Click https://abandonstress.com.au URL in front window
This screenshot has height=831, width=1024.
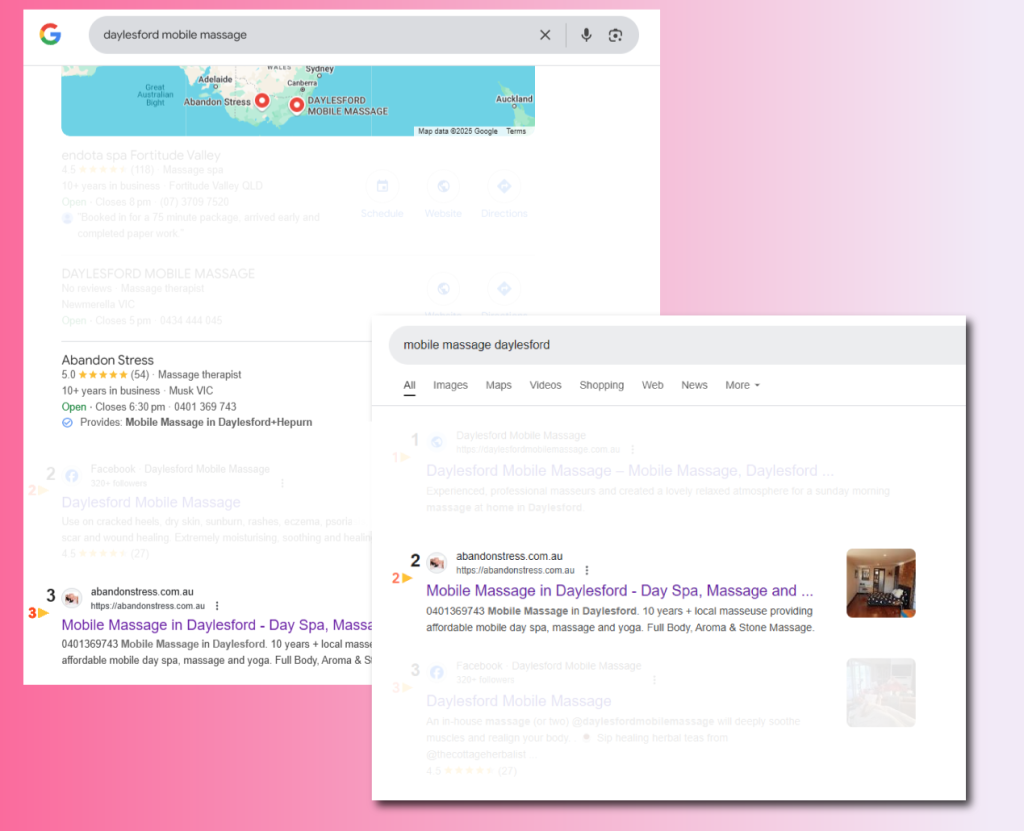(x=515, y=570)
